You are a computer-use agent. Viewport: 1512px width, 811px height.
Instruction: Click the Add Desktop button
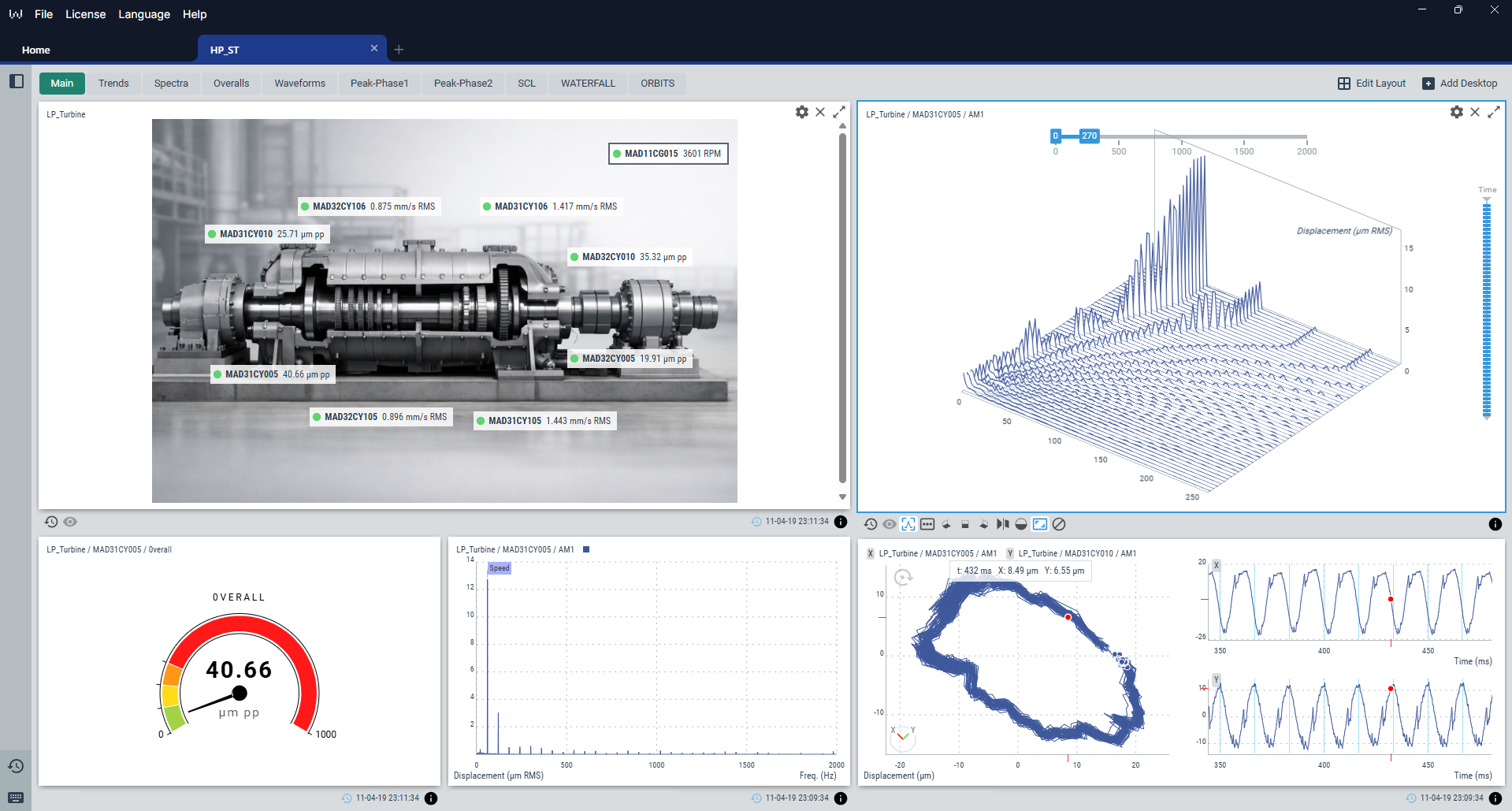[1459, 84]
